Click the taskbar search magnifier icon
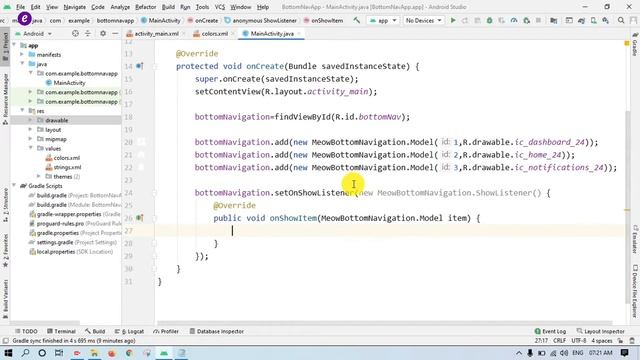The width and height of the screenshot is (640, 360). (x=25, y=353)
